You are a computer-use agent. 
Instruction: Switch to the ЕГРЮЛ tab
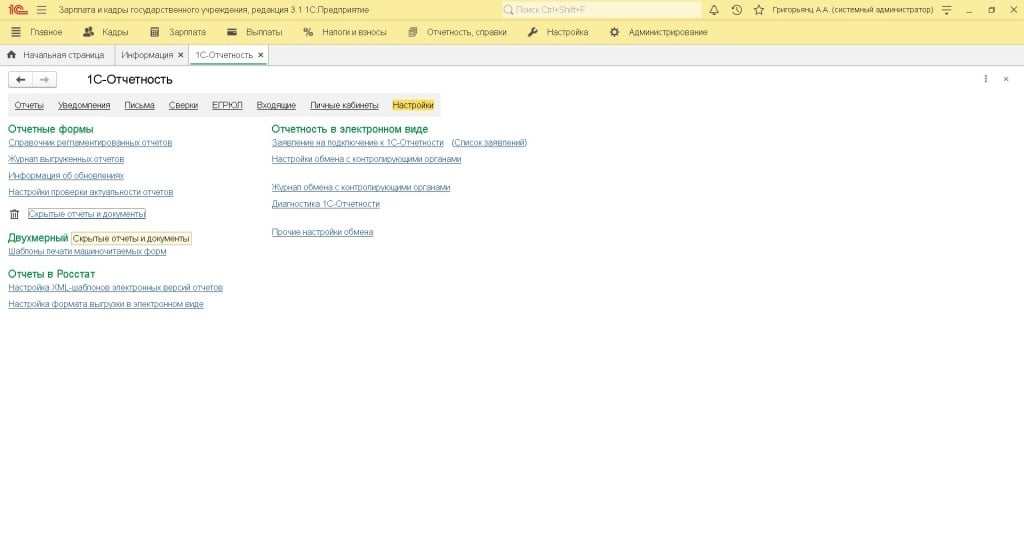(x=227, y=105)
